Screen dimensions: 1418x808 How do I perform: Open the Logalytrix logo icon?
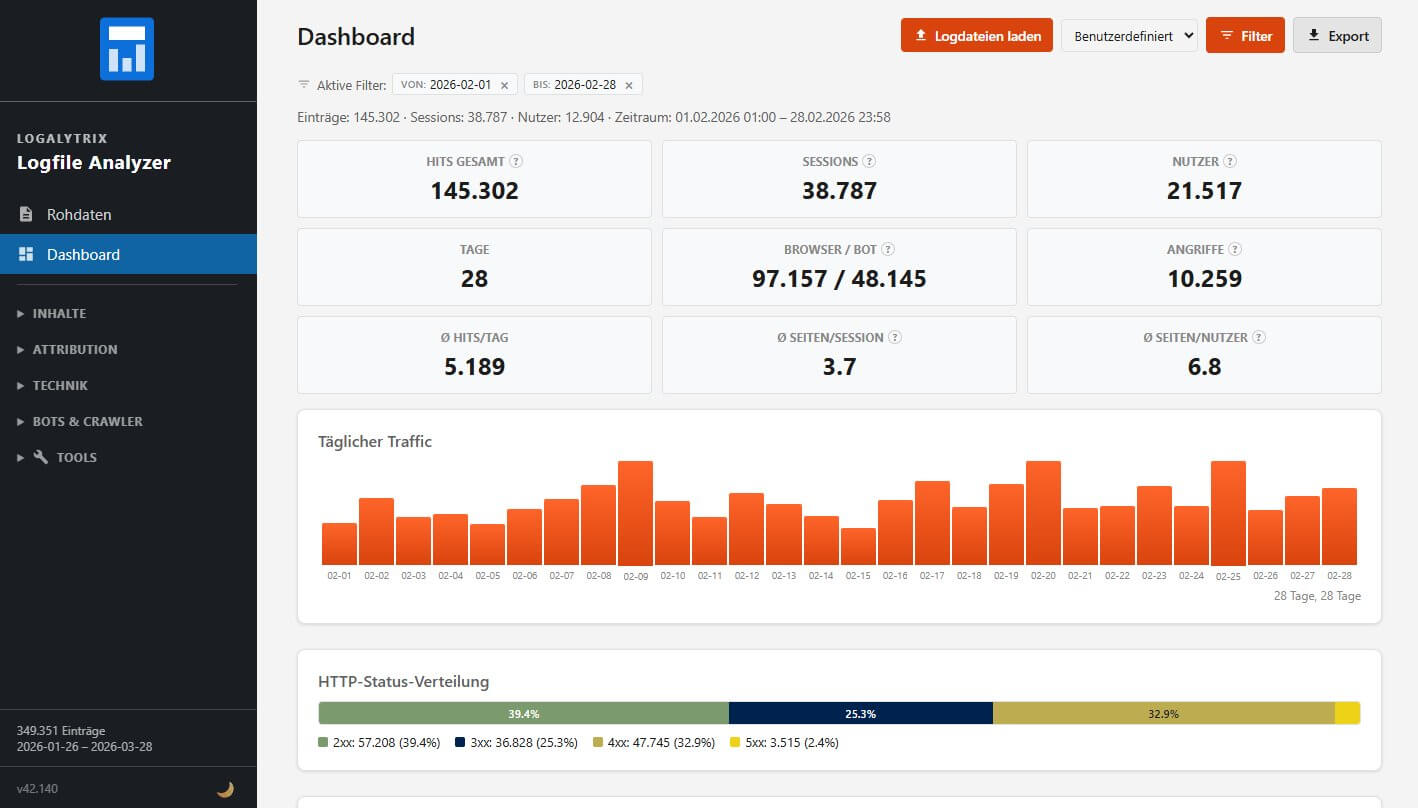click(x=128, y=47)
